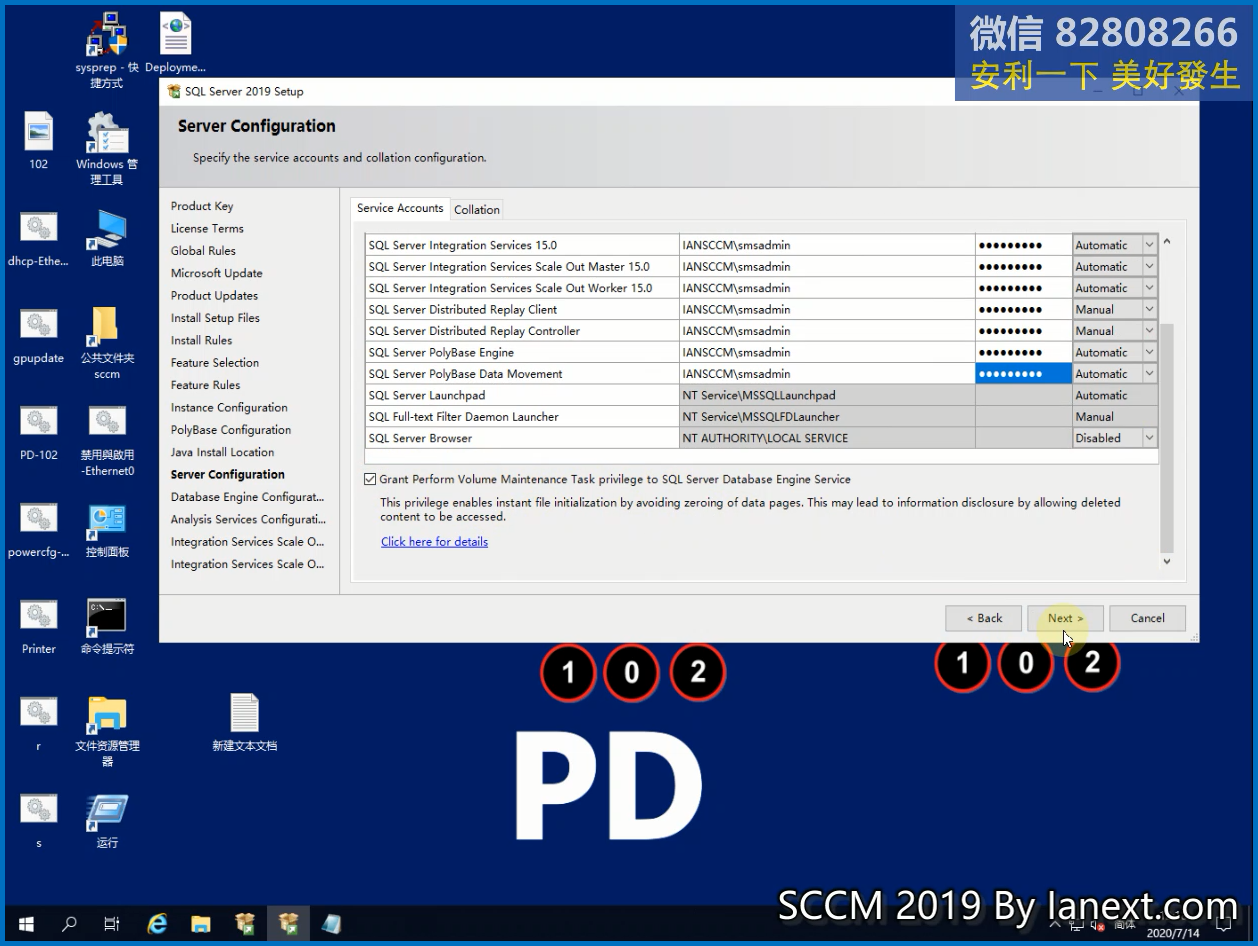Change startup type for PolyBase Engine
1258x946 pixels.
(1149, 353)
